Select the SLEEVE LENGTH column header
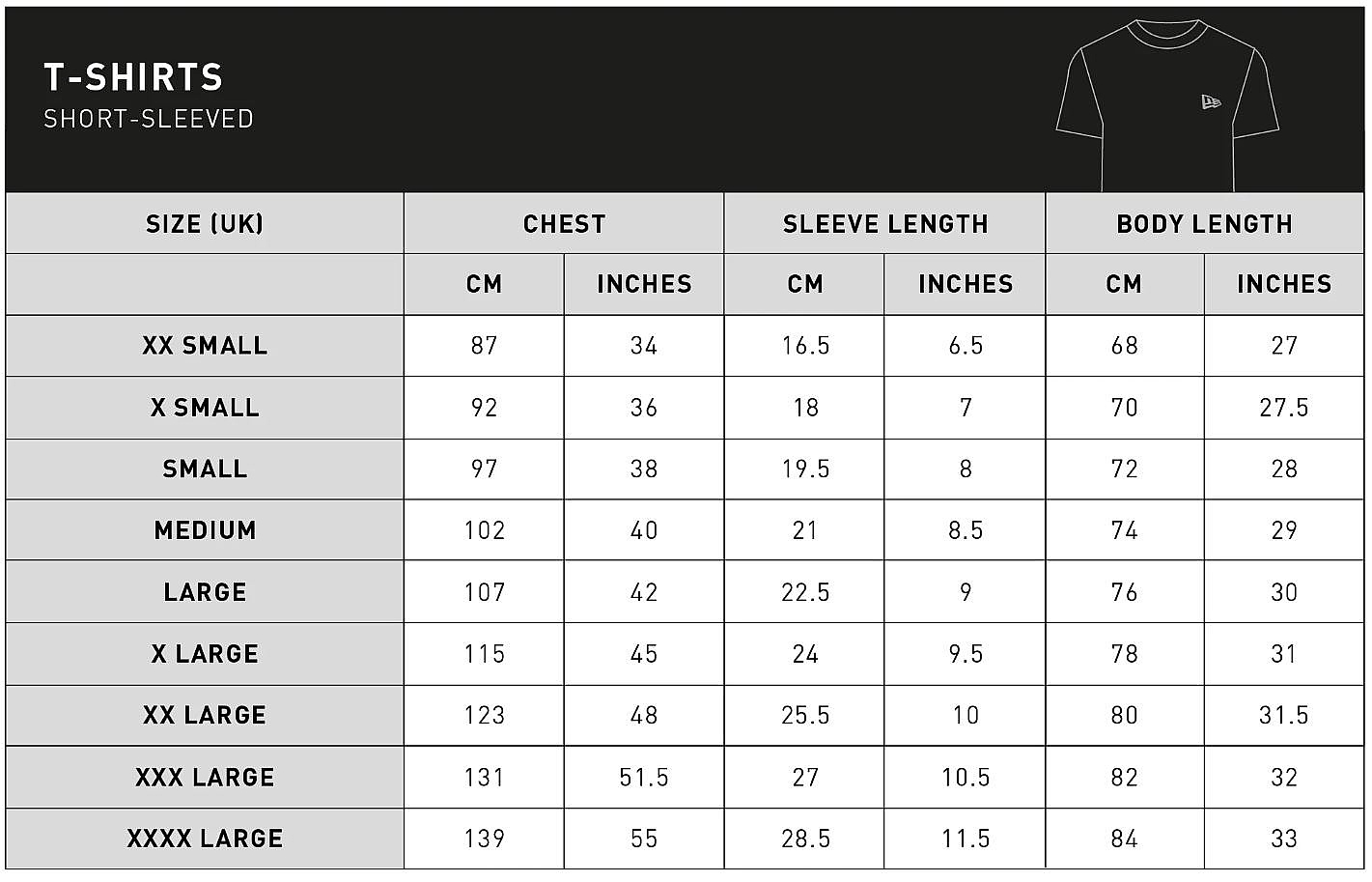This screenshot has height=882, width=1372. point(884,224)
